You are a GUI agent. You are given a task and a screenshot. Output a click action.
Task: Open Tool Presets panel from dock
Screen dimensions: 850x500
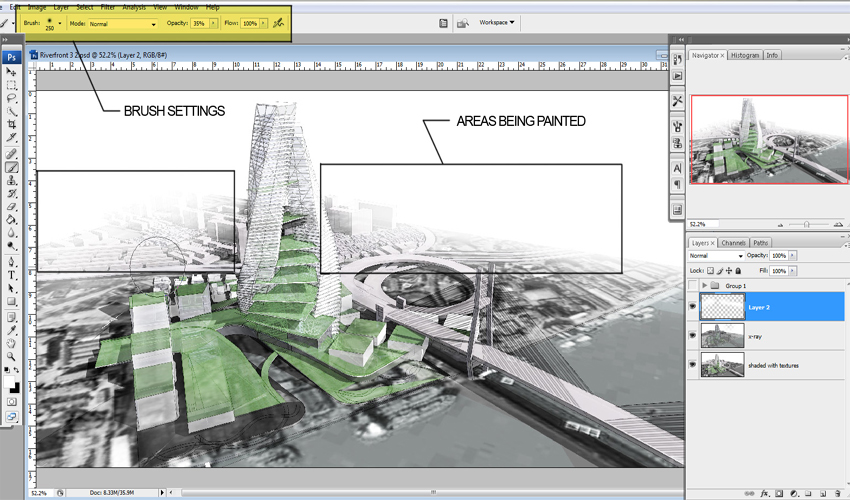[x=677, y=101]
